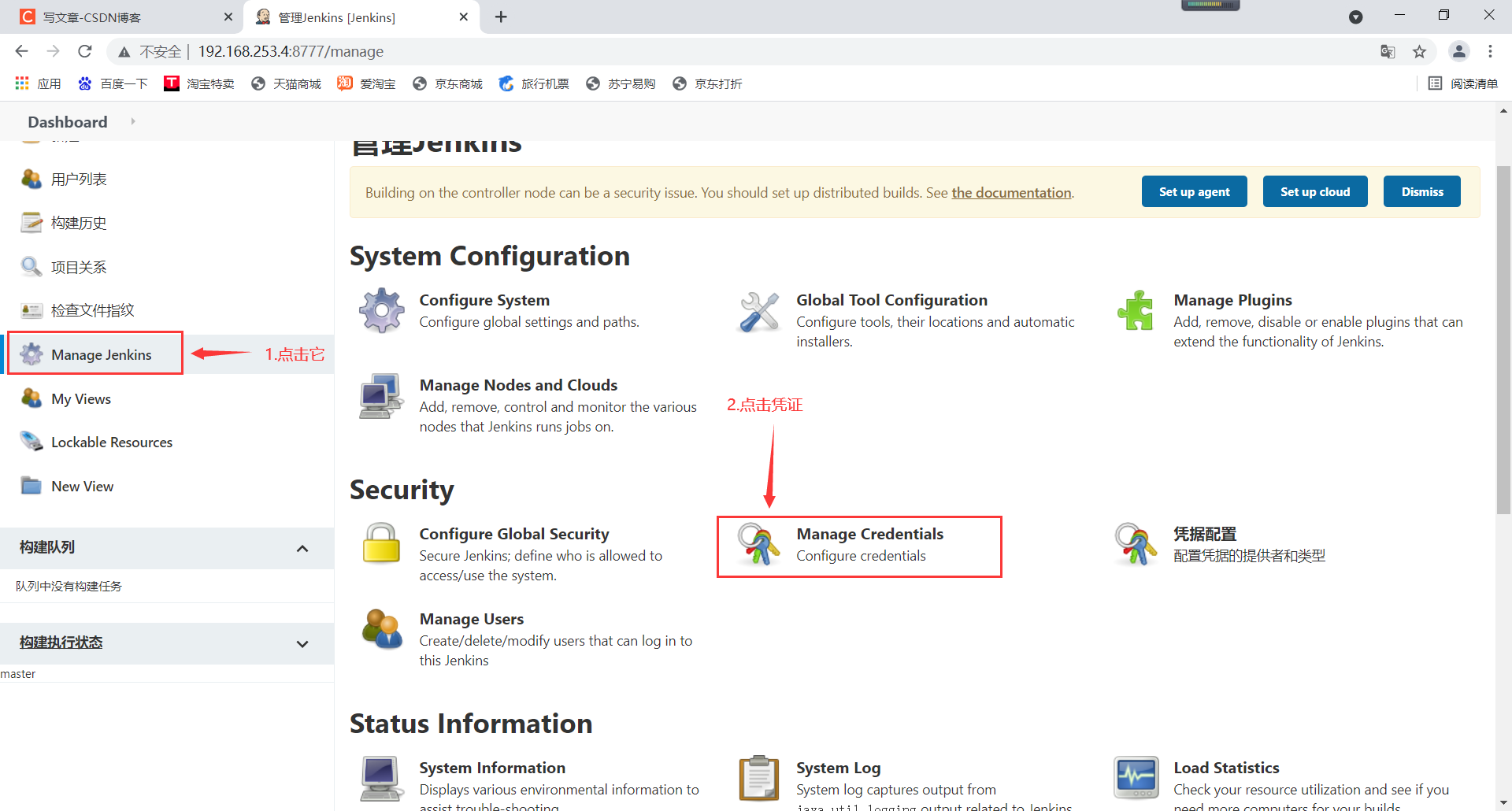Click the 不安全 site security indicator
This screenshot has height=811, width=1512.
150,52
